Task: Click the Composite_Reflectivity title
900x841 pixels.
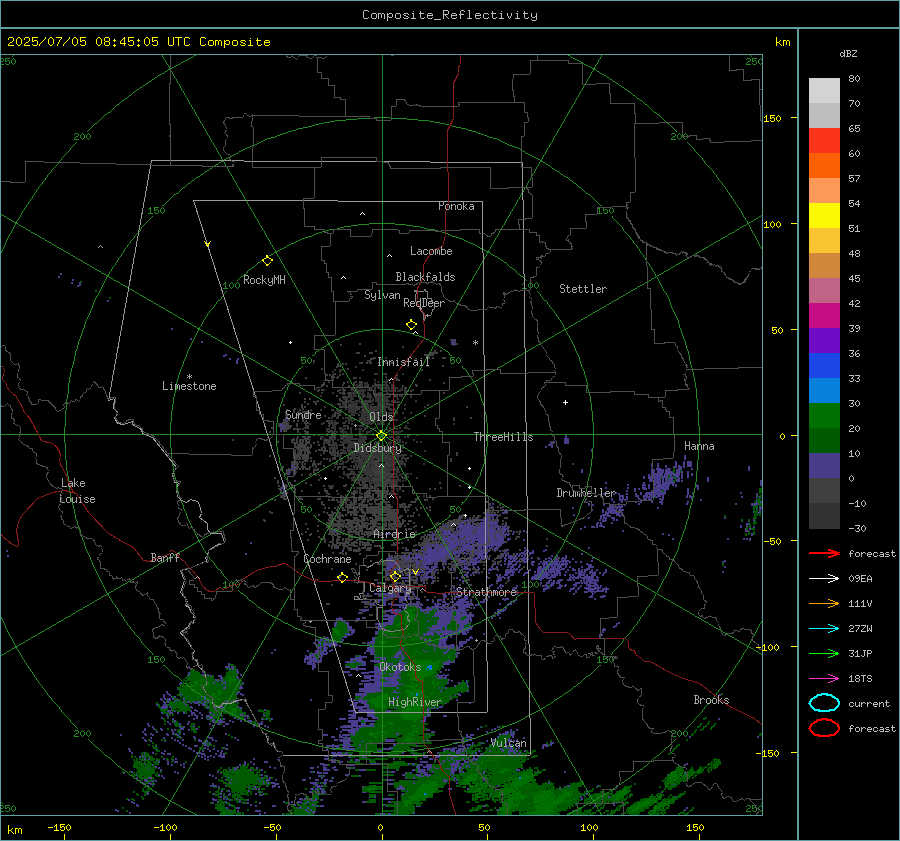Action: pos(450,15)
